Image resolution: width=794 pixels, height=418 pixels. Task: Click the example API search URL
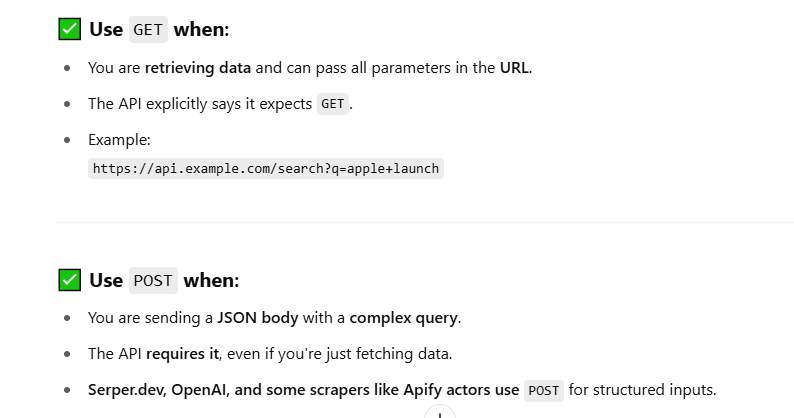pyautogui.click(x=265, y=168)
